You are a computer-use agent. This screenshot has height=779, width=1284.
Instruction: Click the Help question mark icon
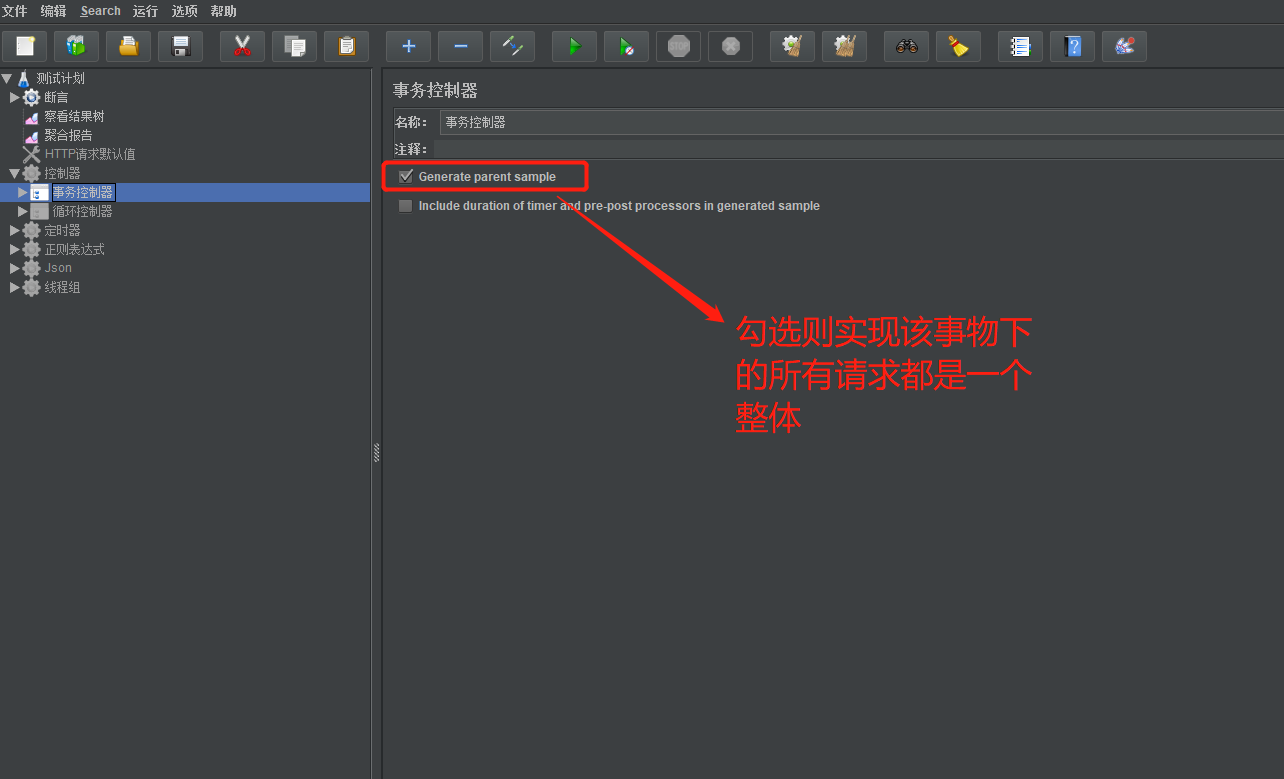click(1072, 46)
